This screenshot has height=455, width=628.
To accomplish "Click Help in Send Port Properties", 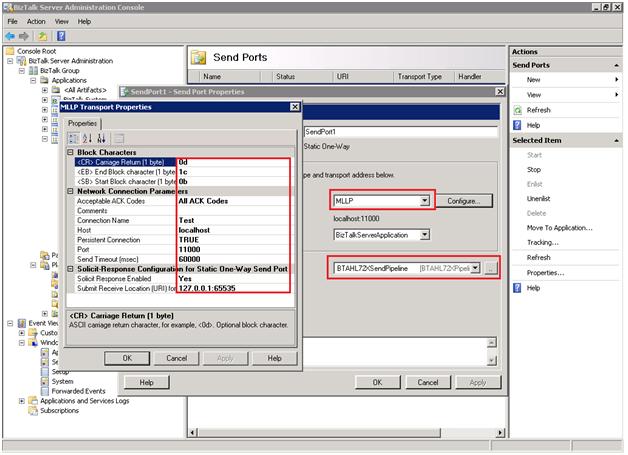I will (147, 383).
